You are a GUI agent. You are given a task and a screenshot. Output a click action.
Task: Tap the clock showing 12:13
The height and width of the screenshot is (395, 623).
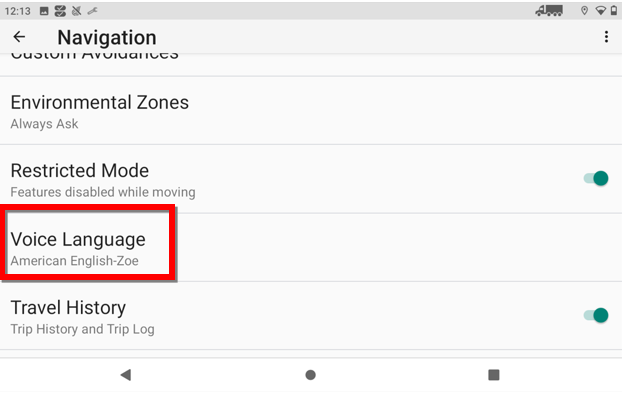pyautogui.click(x=17, y=11)
